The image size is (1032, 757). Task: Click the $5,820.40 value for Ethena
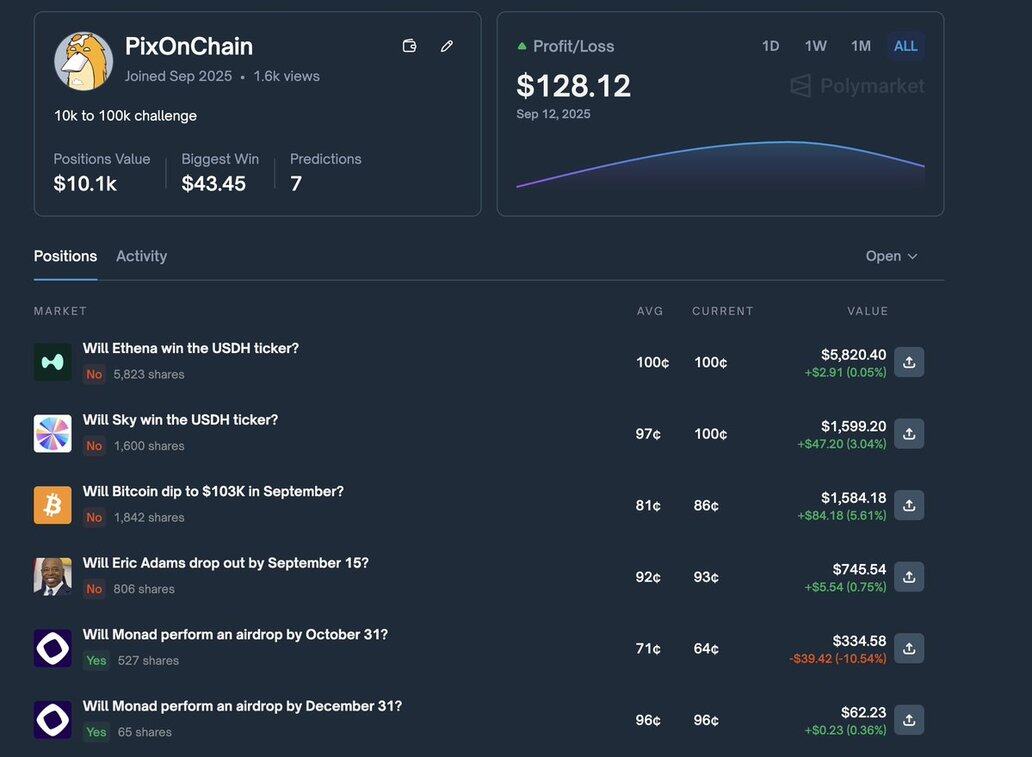853,355
